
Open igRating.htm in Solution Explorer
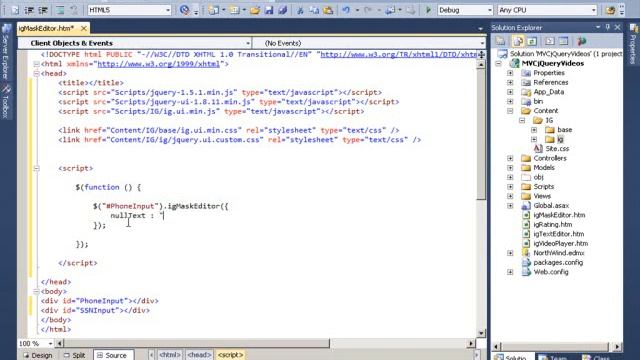(x=553, y=224)
